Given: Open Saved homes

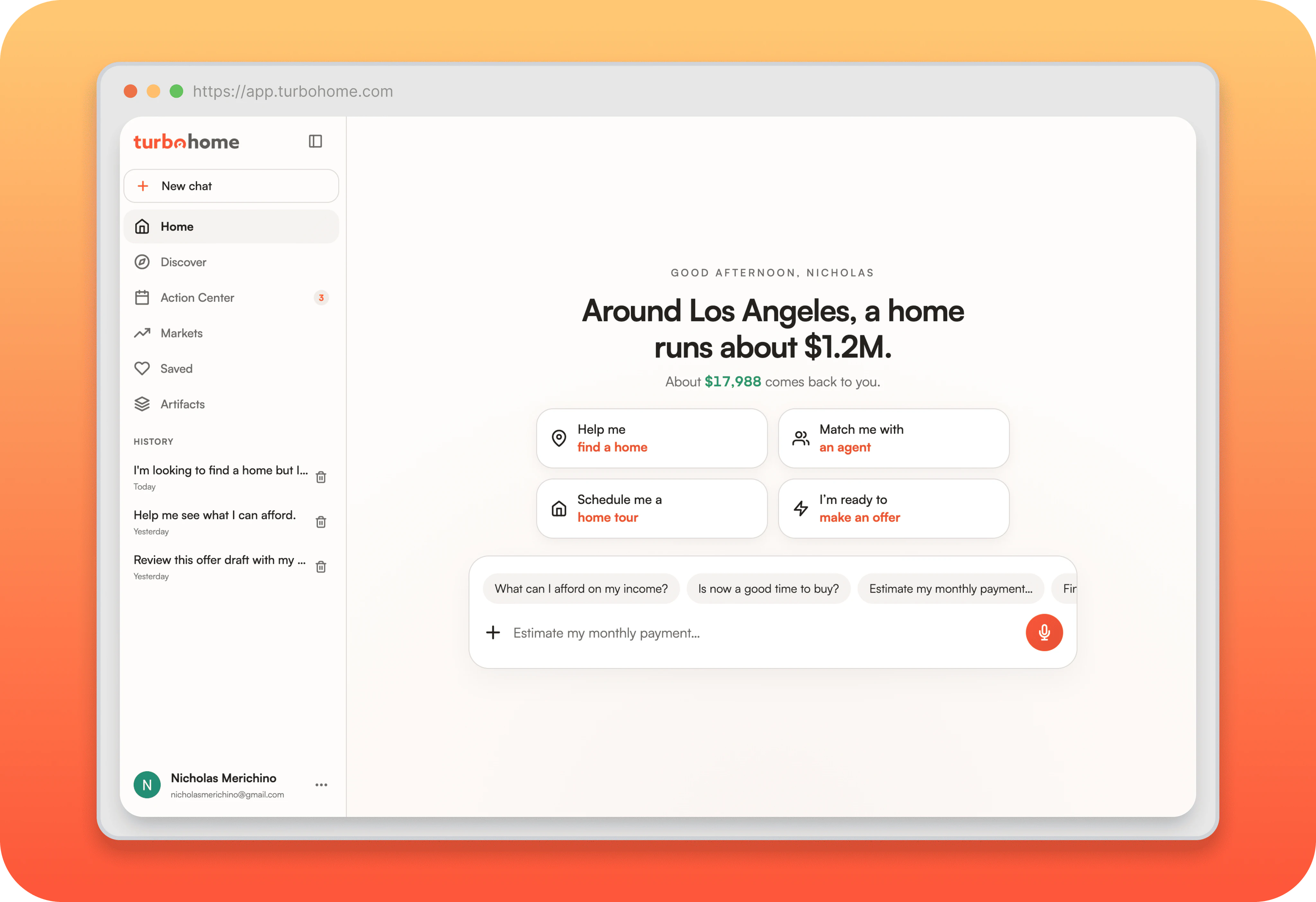Looking at the screenshot, I should pyautogui.click(x=231, y=369).
